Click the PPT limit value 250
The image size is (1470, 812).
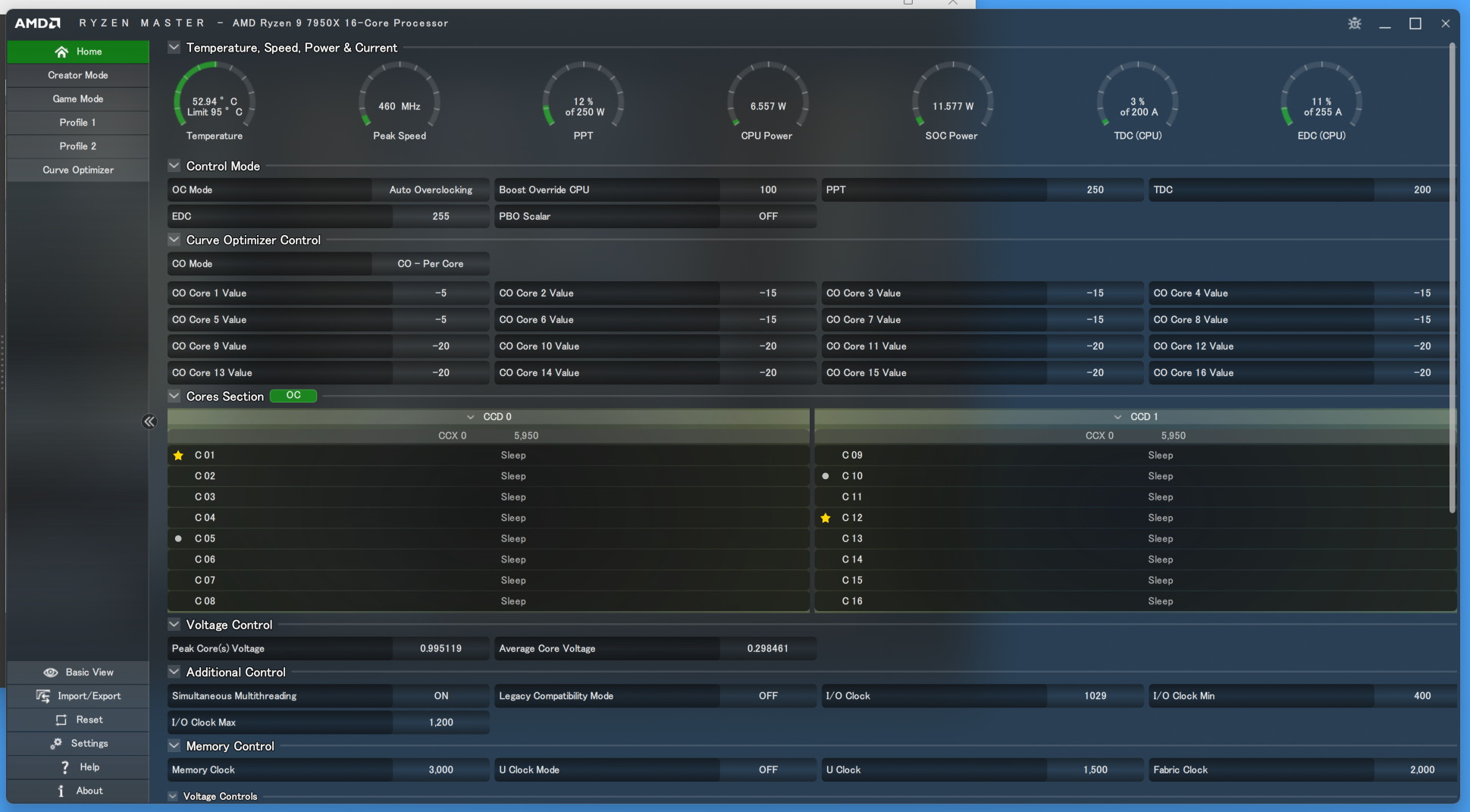click(1095, 190)
